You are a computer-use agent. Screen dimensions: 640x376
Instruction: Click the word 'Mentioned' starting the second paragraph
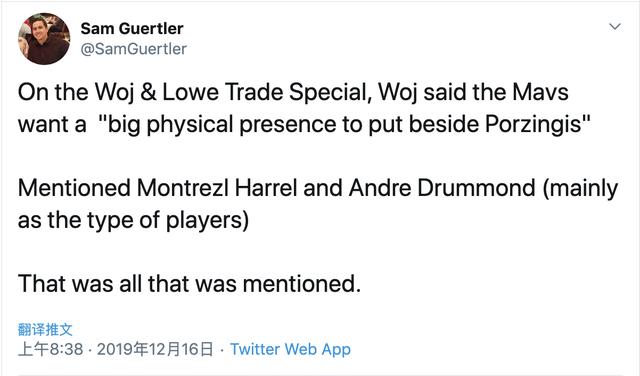pyautogui.click(x=74, y=188)
